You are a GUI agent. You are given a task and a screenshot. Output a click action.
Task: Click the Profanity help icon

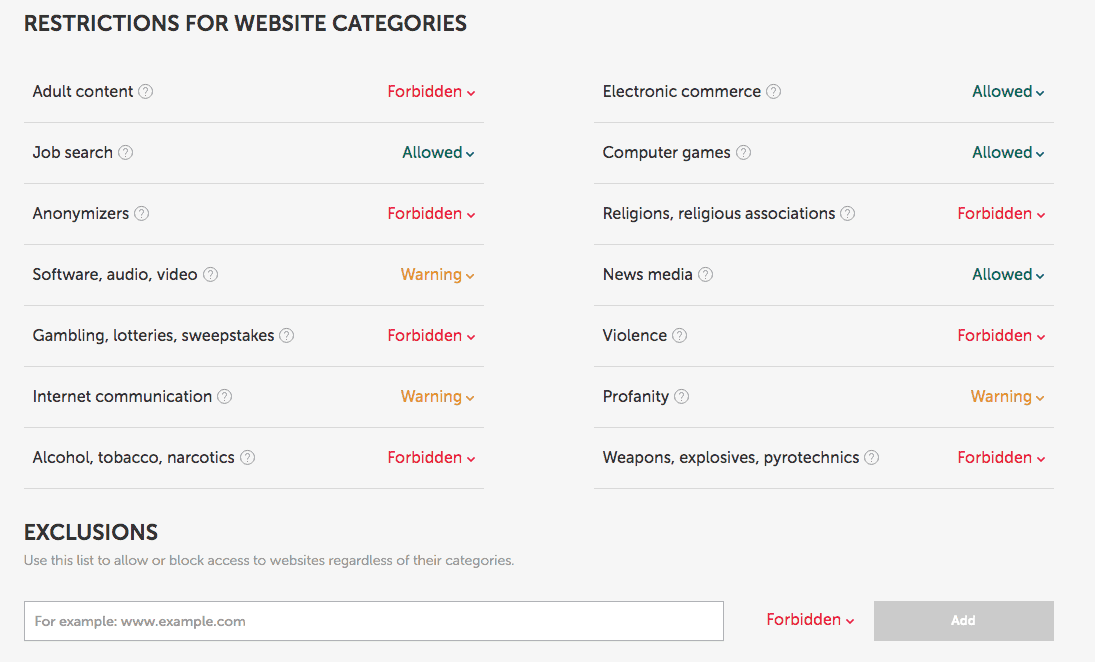[682, 397]
